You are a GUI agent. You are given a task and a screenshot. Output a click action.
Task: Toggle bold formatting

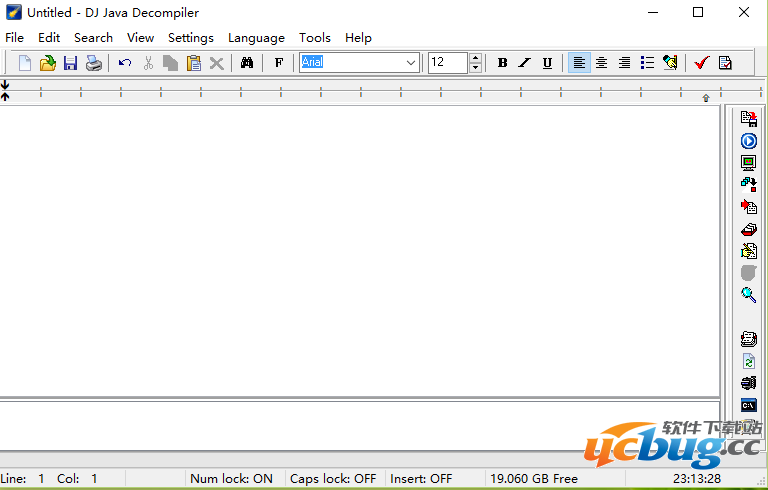(x=502, y=63)
